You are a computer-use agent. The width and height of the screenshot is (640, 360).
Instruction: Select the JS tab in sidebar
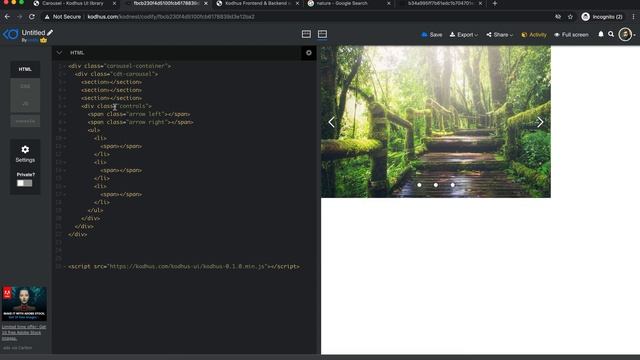(x=25, y=104)
